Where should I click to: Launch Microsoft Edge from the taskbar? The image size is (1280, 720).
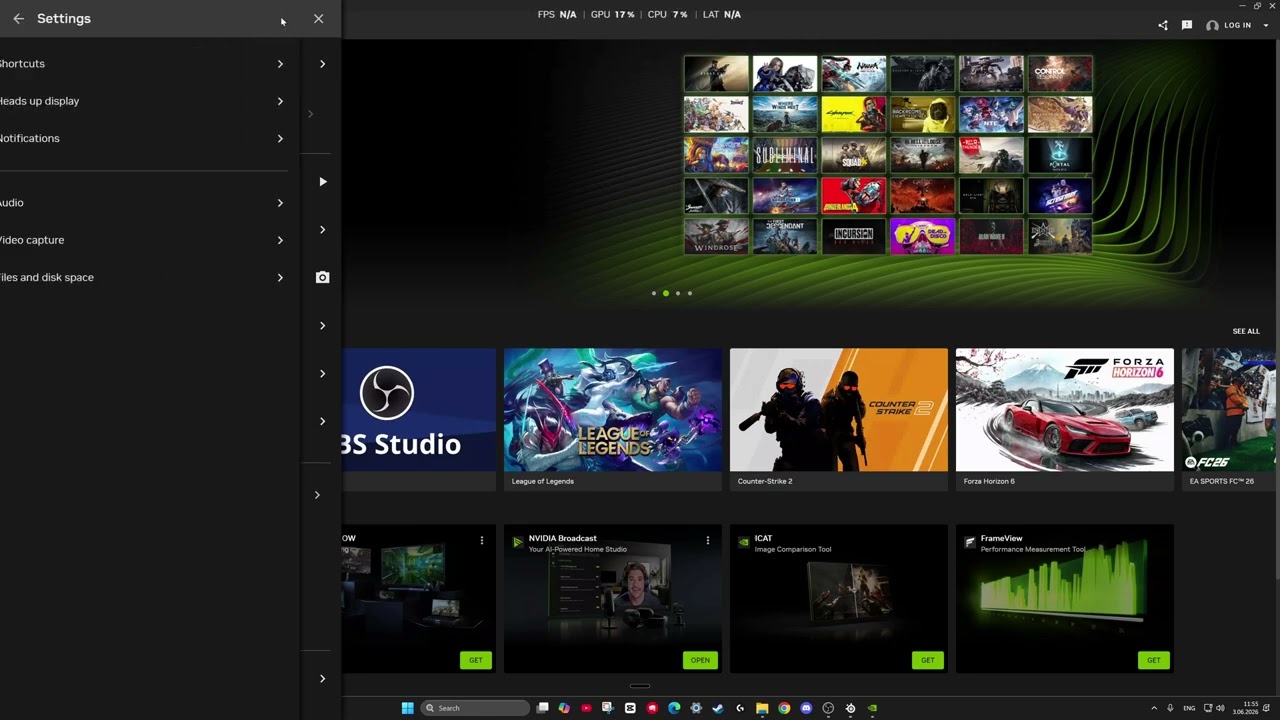674,708
